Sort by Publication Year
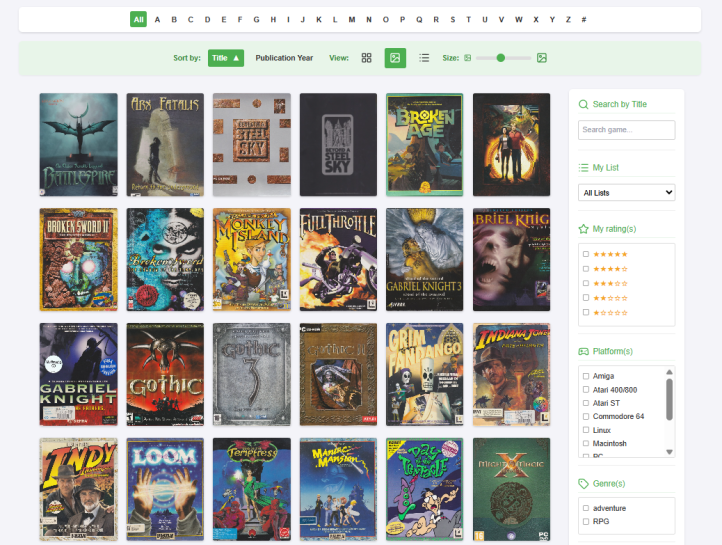 tap(284, 58)
